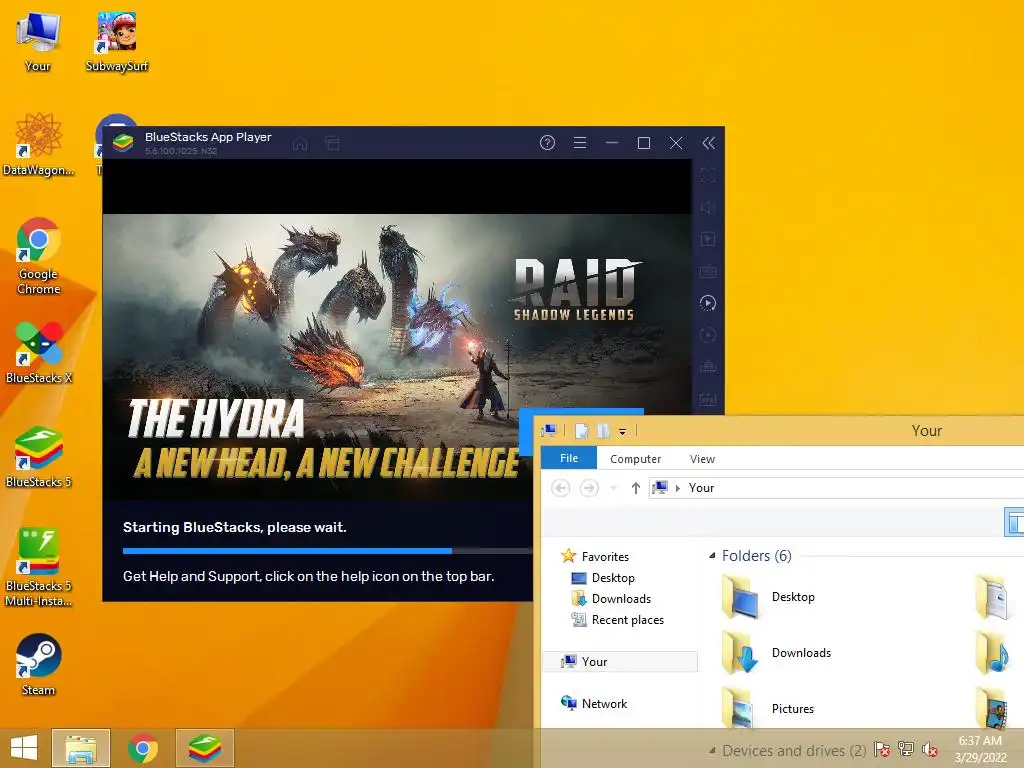Screen dimensions: 1024x768
Task: Click Explorer's Up one level arrow
Action: [x=635, y=488]
